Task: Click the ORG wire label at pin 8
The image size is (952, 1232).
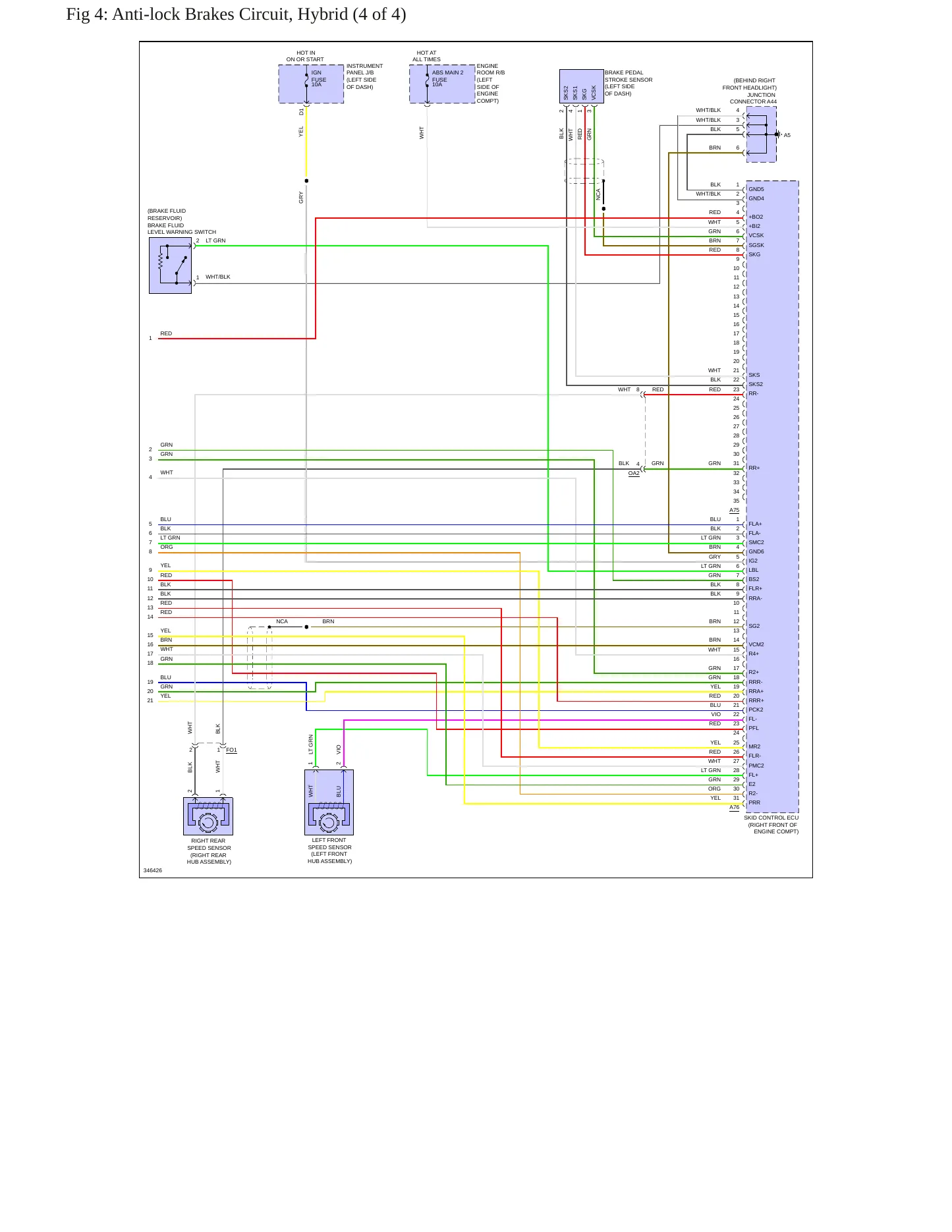Action: [x=167, y=547]
